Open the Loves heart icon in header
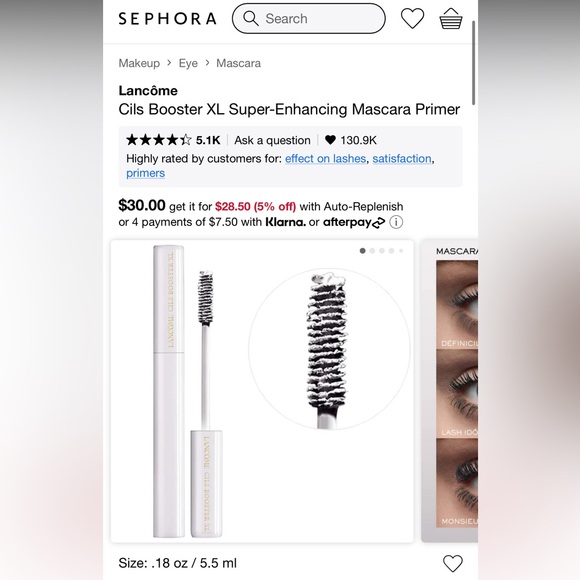This screenshot has height=580, width=580. click(x=412, y=18)
